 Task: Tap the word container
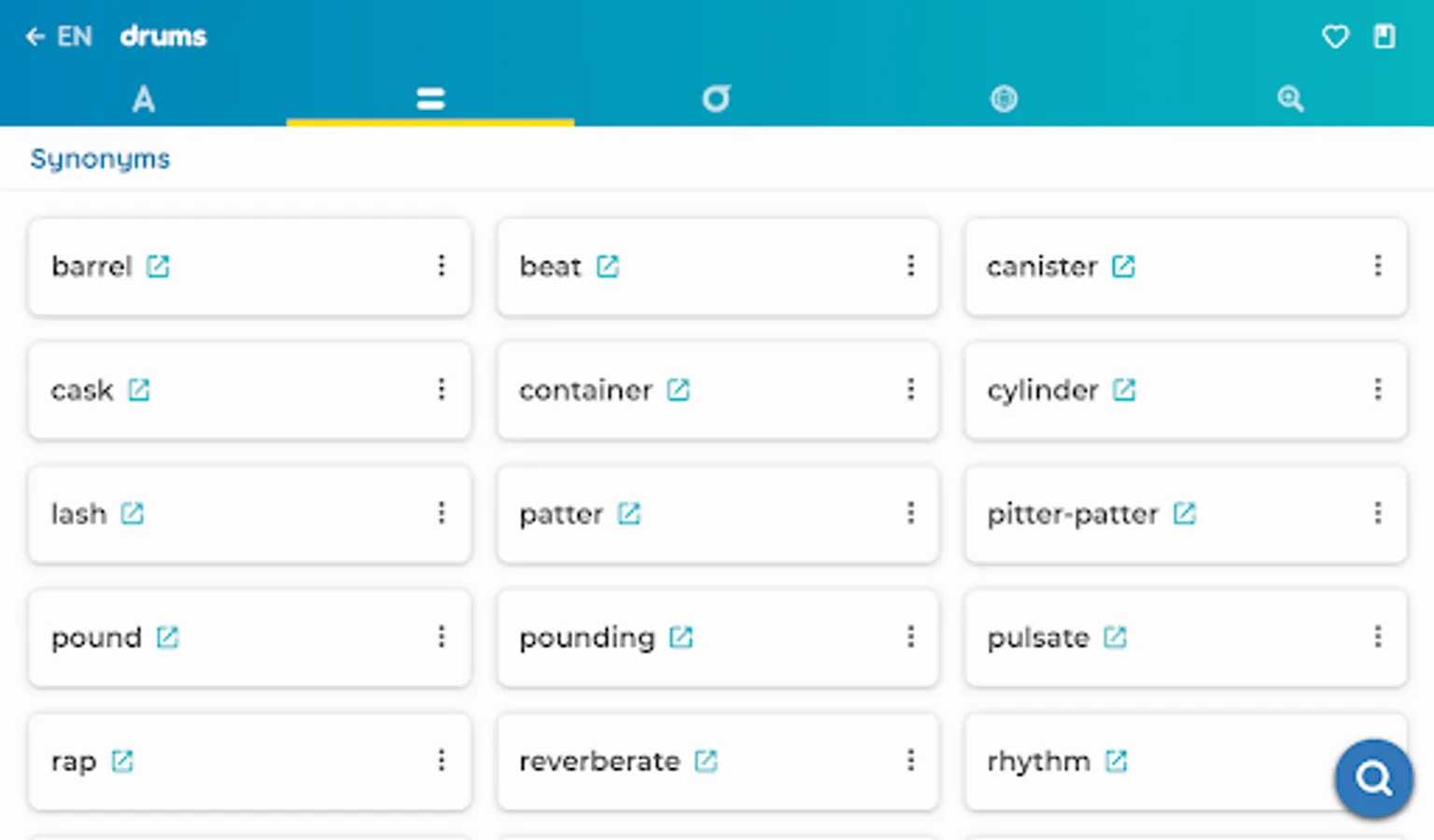(x=585, y=390)
